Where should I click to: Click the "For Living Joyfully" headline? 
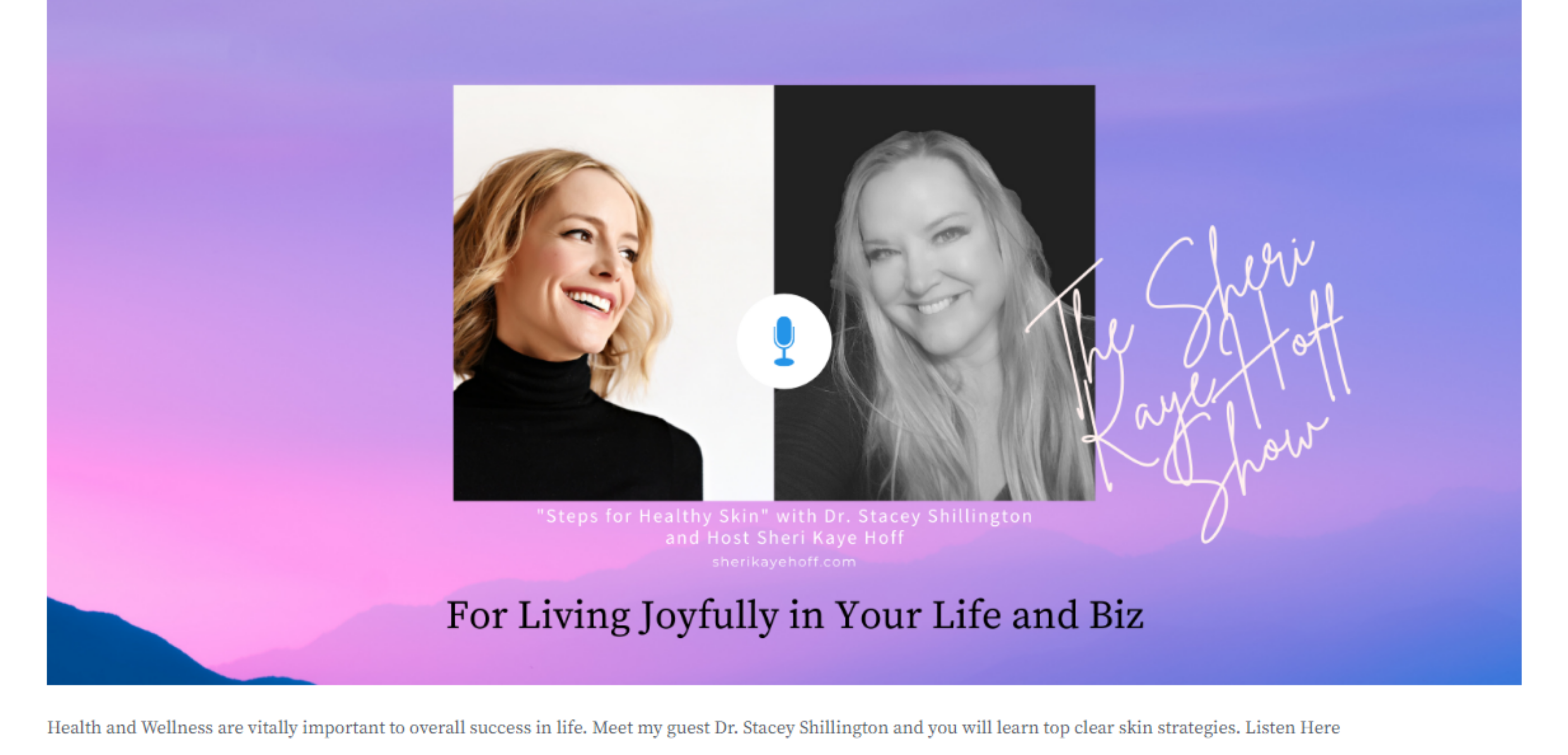click(794, 615)
